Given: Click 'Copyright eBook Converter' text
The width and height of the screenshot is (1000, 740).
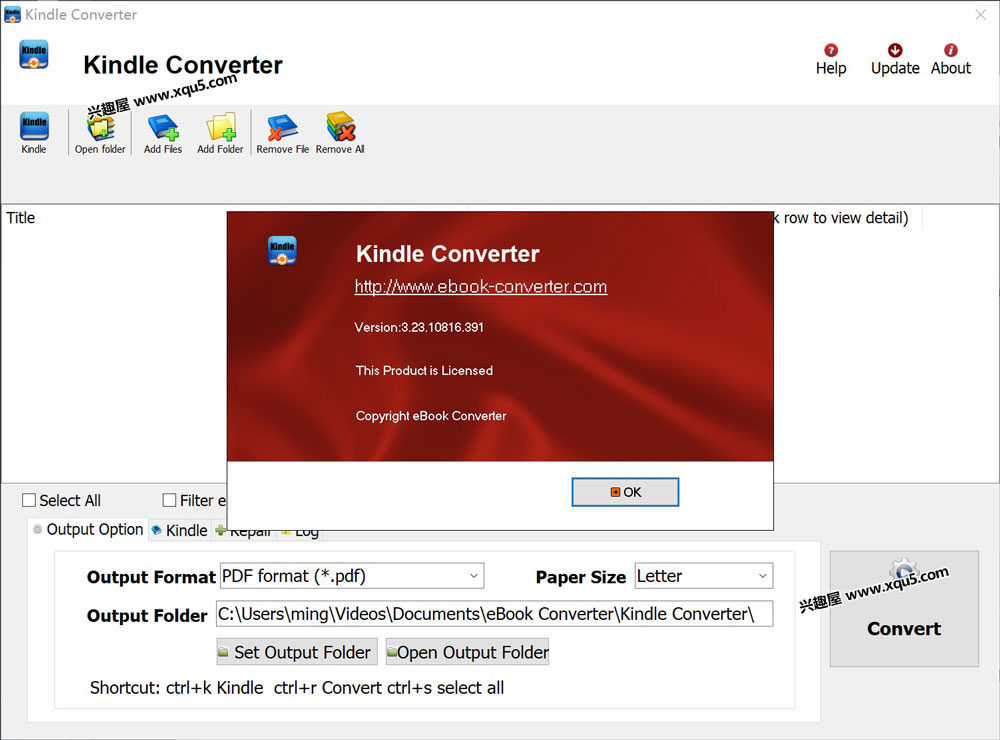Looking at the screenshot, I should click(431, 416).
